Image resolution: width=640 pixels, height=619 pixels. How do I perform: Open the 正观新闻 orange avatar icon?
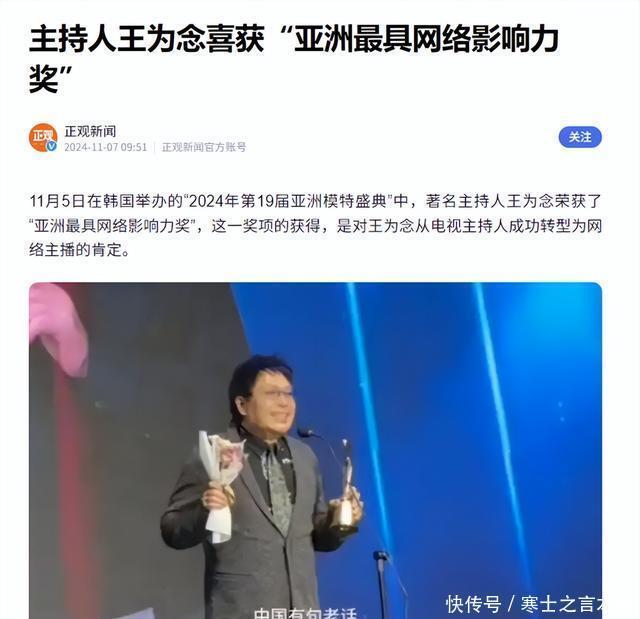click(43, 138)
